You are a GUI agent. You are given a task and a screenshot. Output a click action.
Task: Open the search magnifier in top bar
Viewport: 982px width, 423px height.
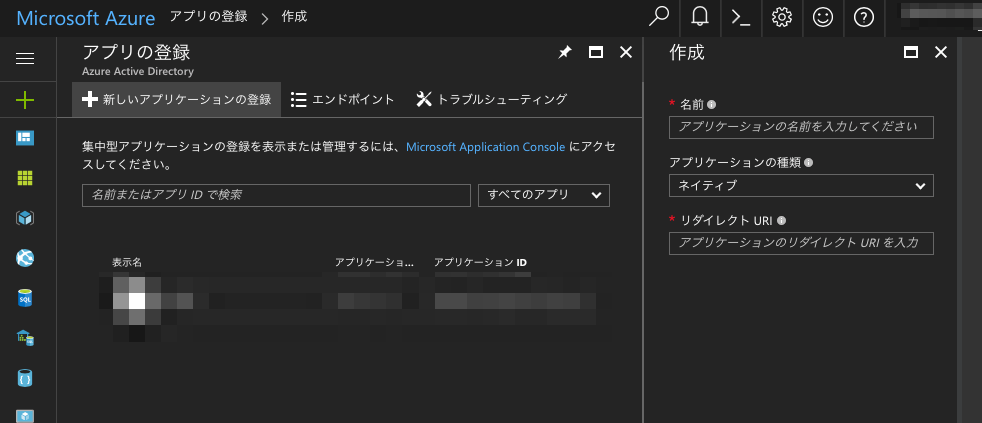659,17
